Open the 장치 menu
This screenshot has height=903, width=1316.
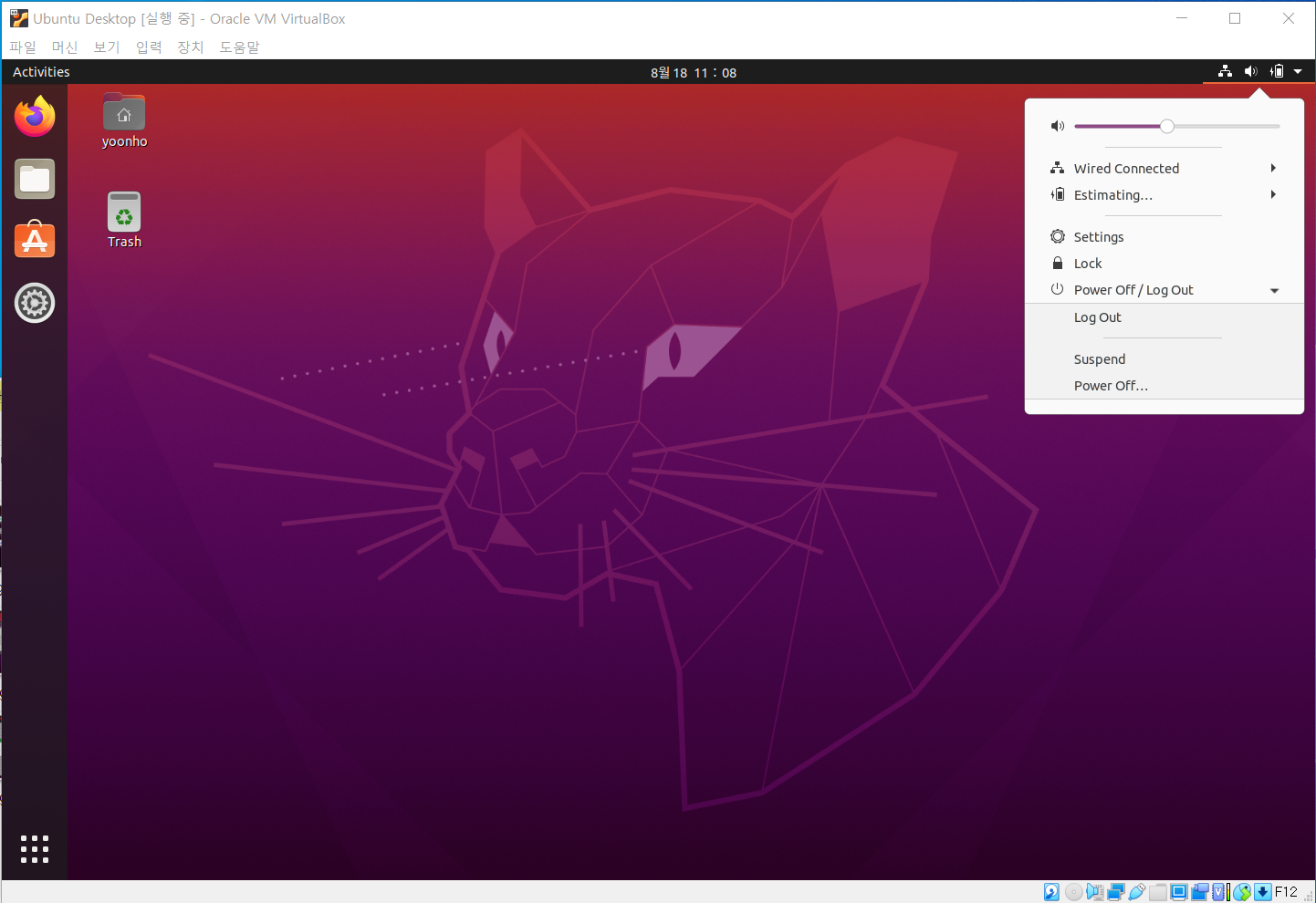191,47
